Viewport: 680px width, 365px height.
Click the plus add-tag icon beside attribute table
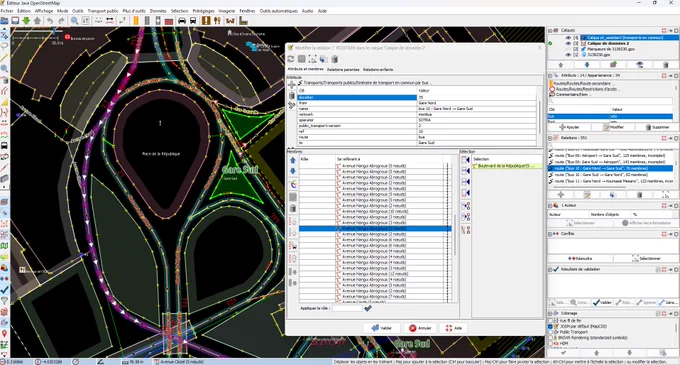coord(292,85)
